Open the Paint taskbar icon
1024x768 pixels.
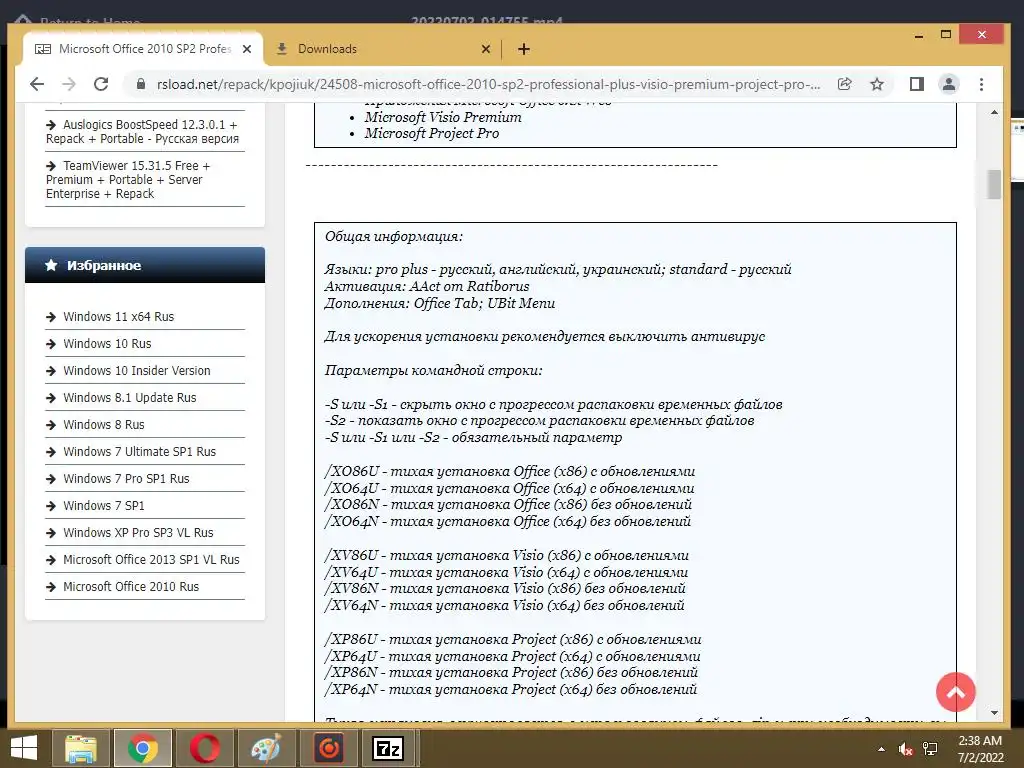pyautogui.click(x=266, y=748)
